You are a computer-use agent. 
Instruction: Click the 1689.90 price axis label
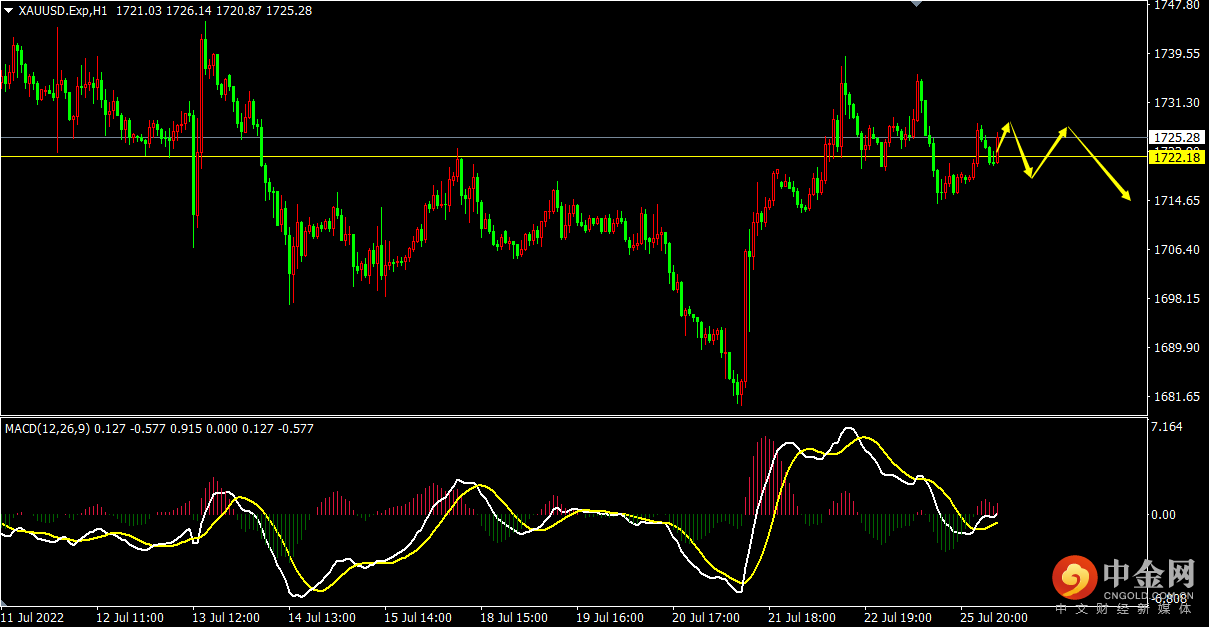point(1176,348)
